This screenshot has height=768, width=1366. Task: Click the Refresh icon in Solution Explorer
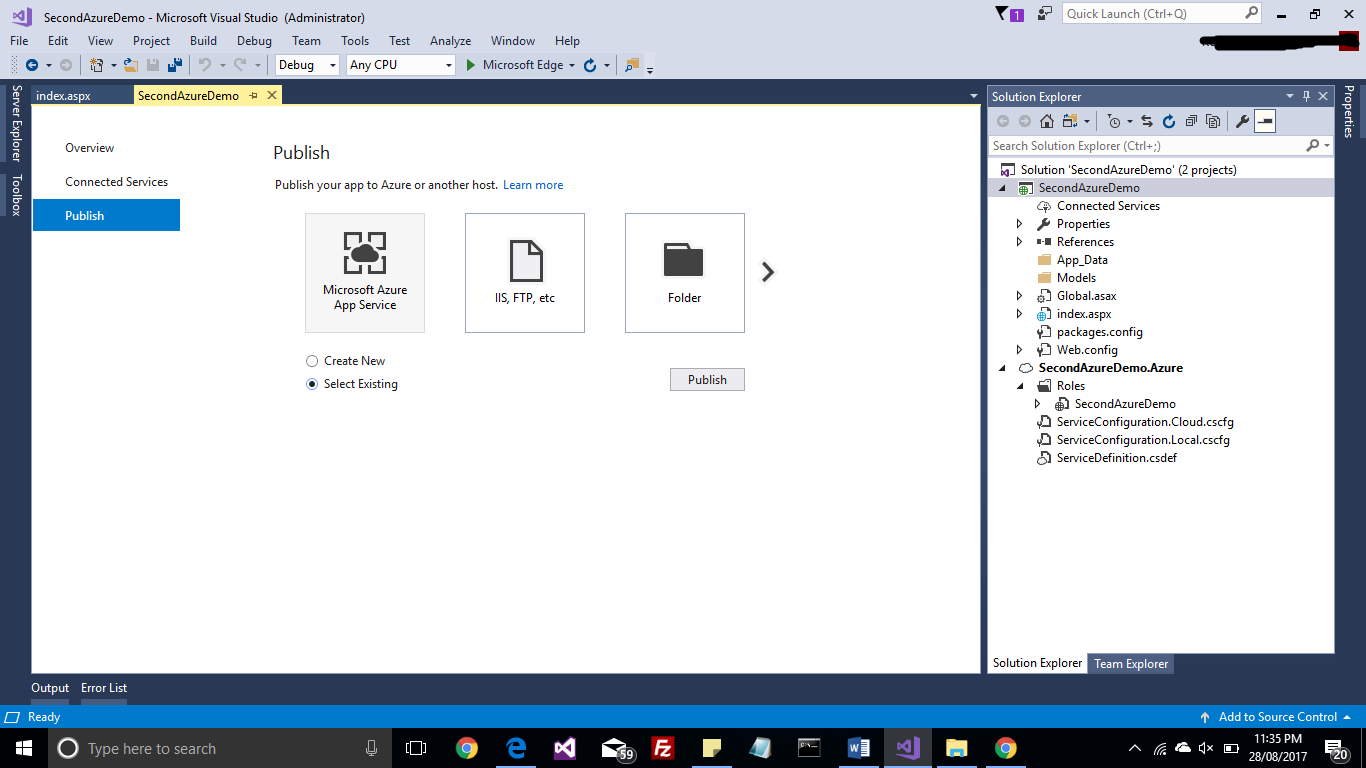(1169, 121)
